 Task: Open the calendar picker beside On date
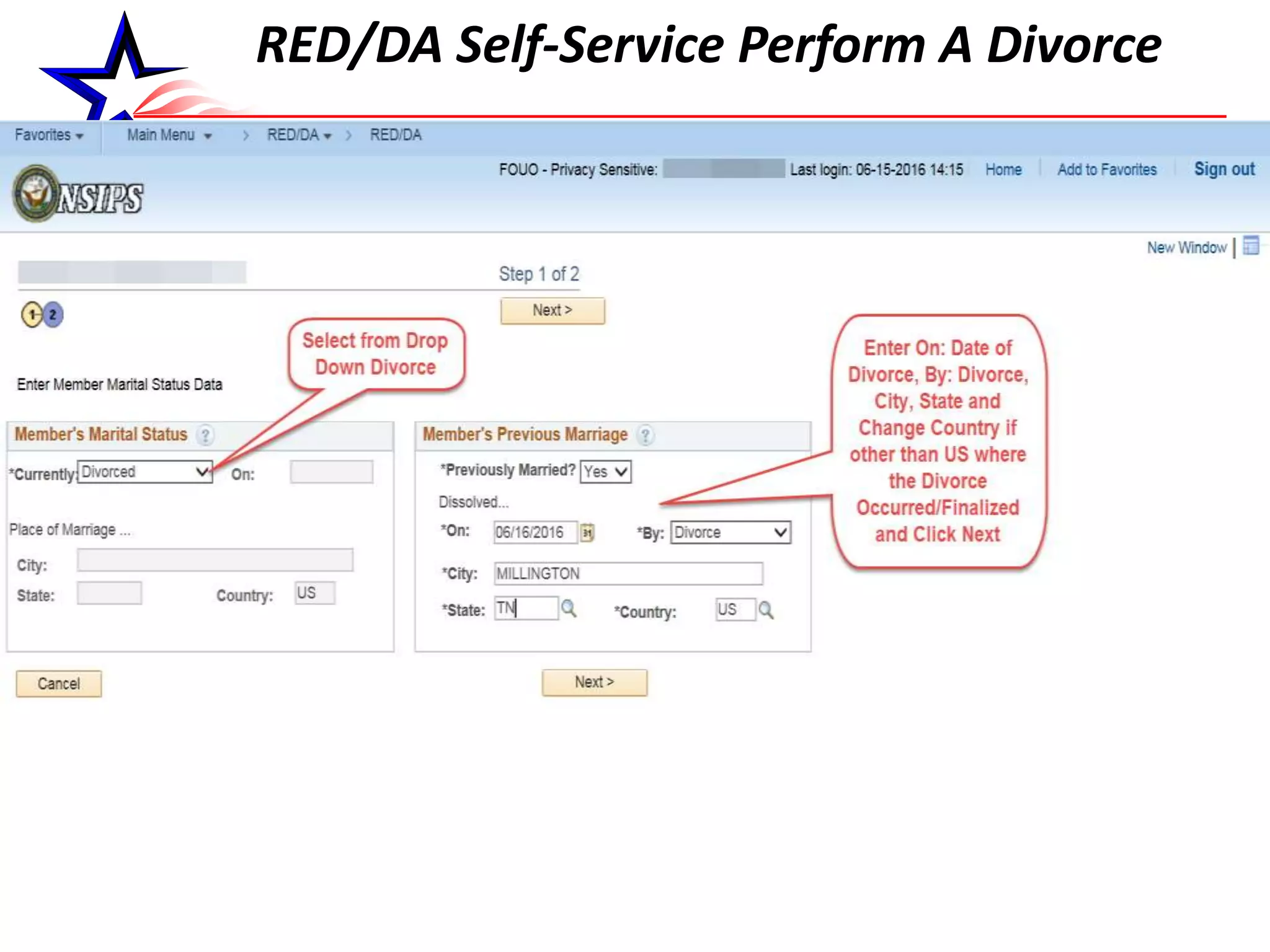click(587, 532)
